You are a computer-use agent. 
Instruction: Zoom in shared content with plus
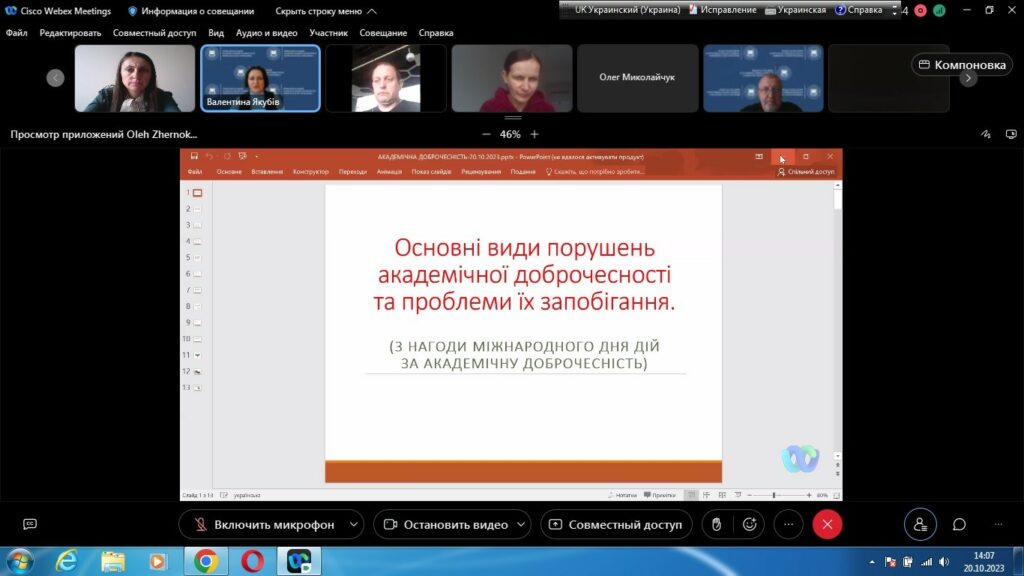pyautogui.click(x=535, y=134)
